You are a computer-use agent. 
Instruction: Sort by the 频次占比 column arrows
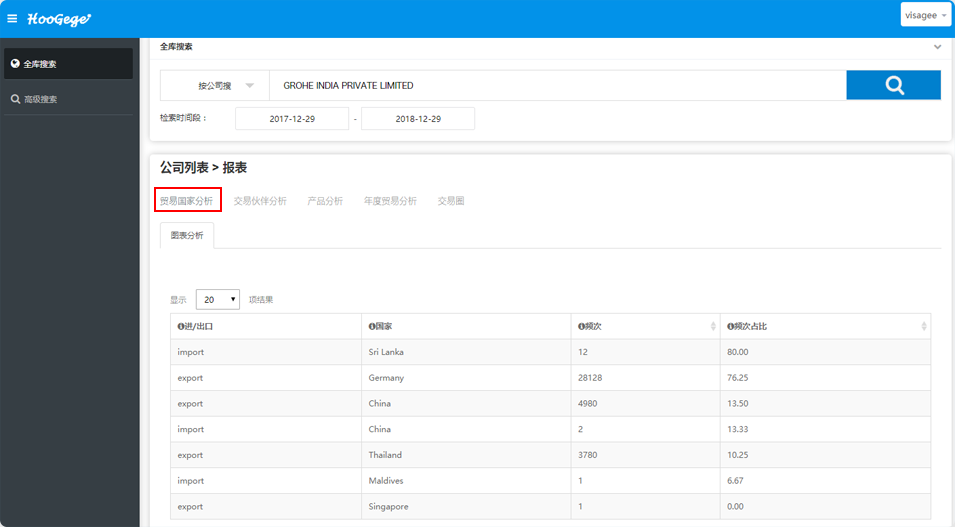point(924,327)
